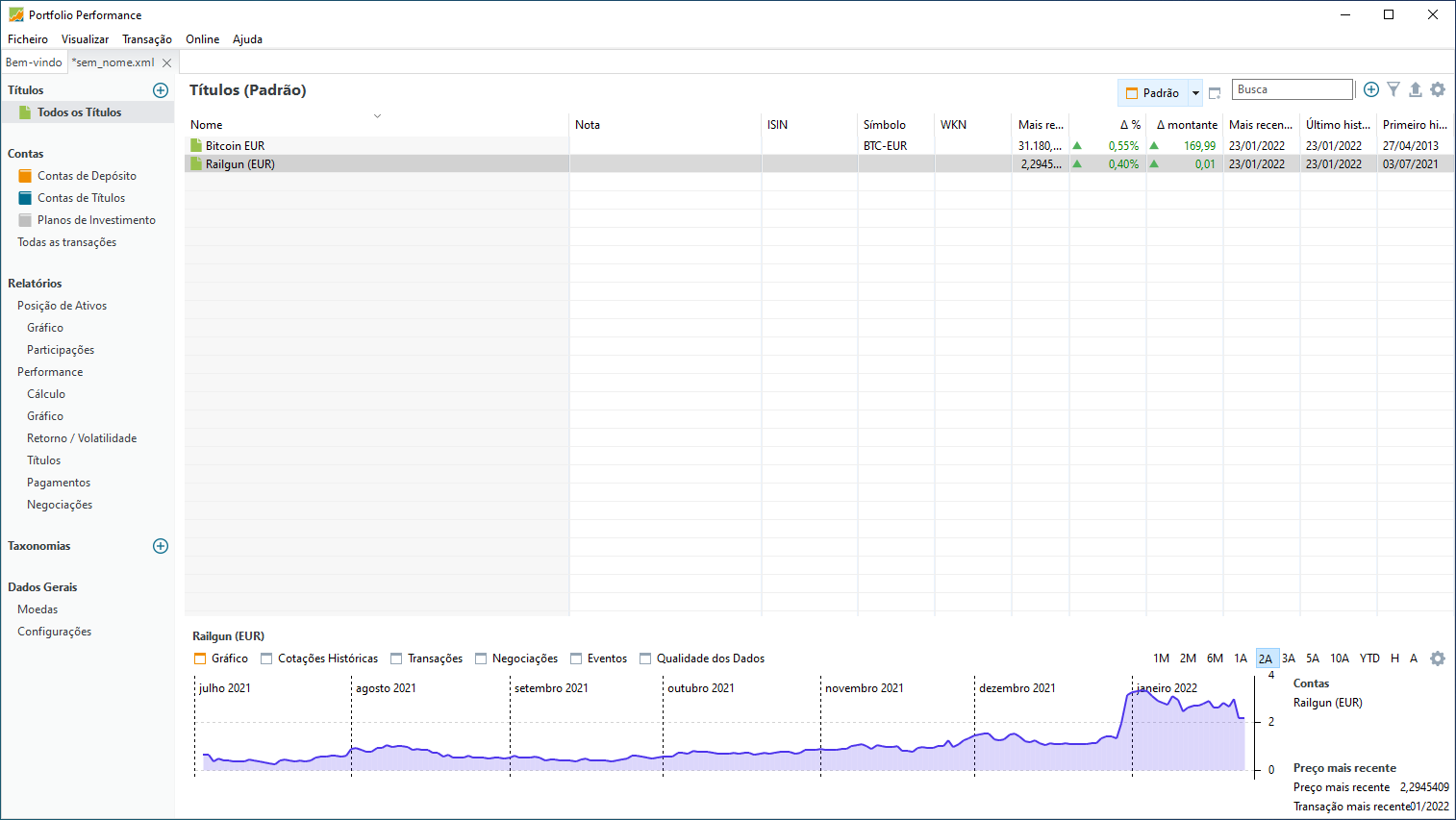The width and height of the screenshot is (1456, 820).
Task: Add new taxonomy with Taxonomias plus icon
Action: click(161, 546)
